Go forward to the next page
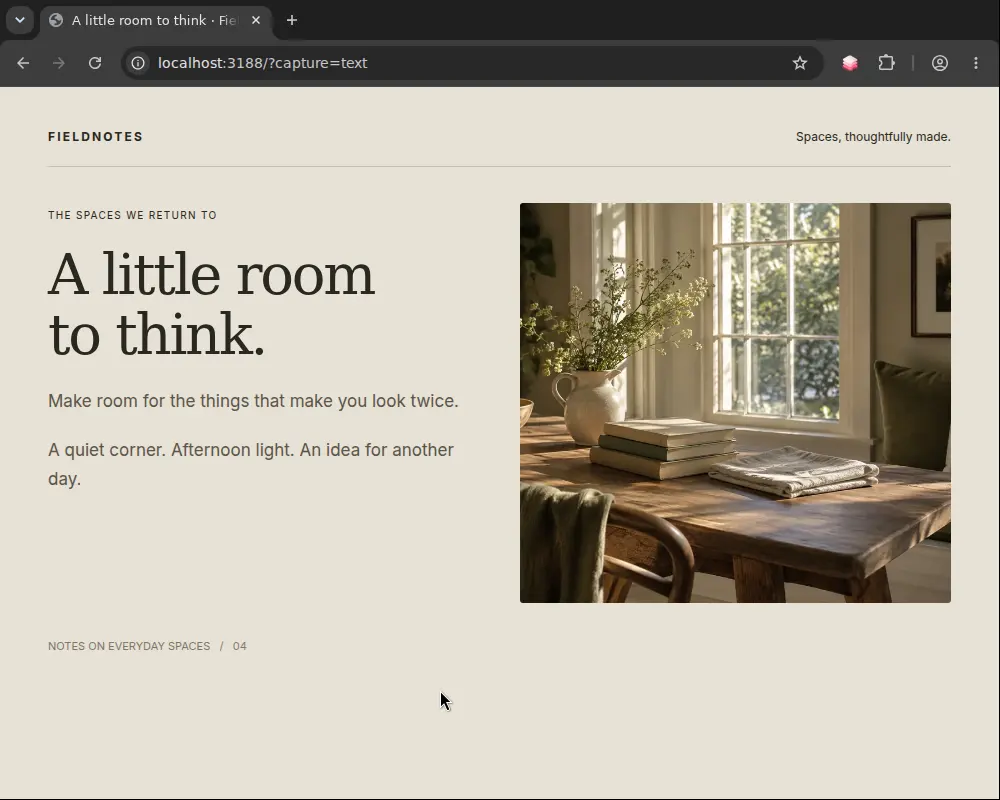 [x=59, y=63]
